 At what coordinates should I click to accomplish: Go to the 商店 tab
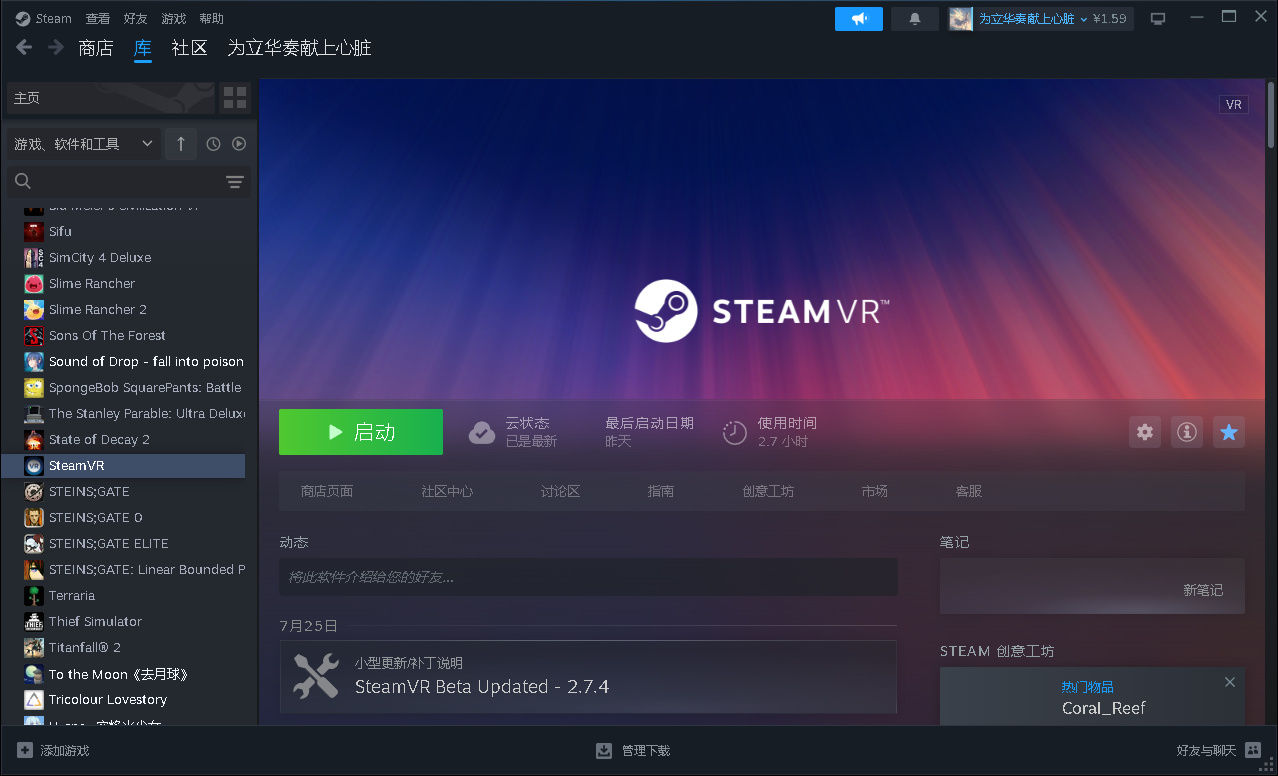point(96,47)
